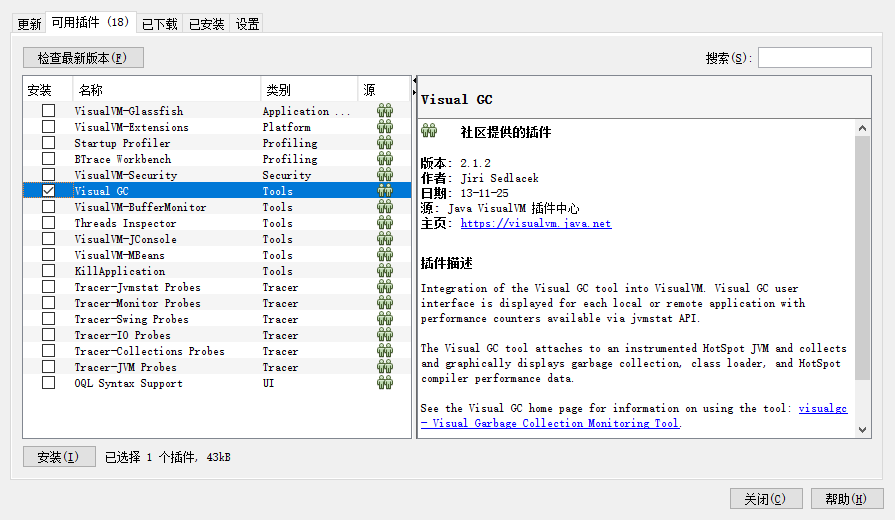Click source icon in Visual GC row
This screenshot has width=895, height=520.
point(385,191)
